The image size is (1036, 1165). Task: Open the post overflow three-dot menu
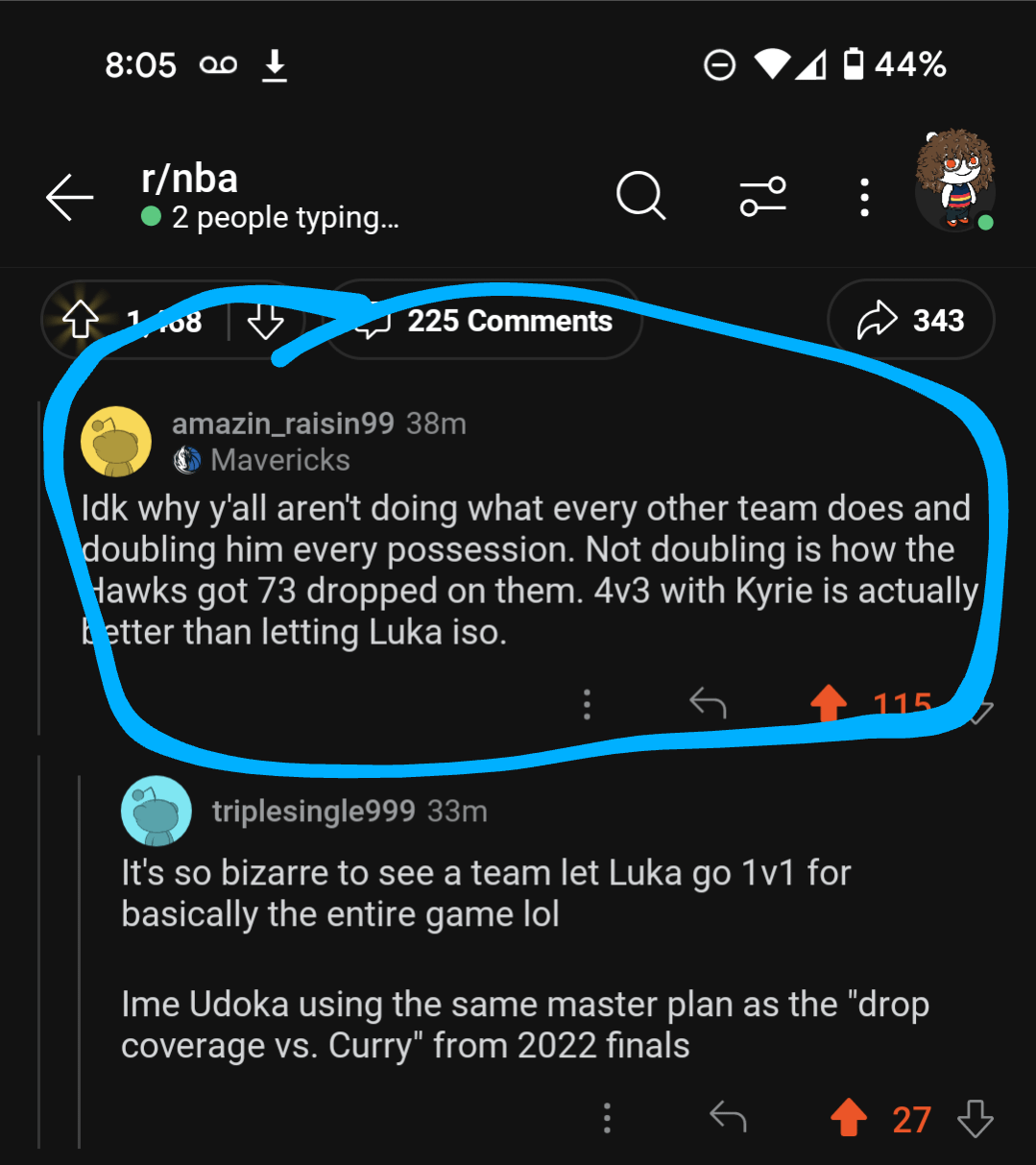tap(864, 197)
